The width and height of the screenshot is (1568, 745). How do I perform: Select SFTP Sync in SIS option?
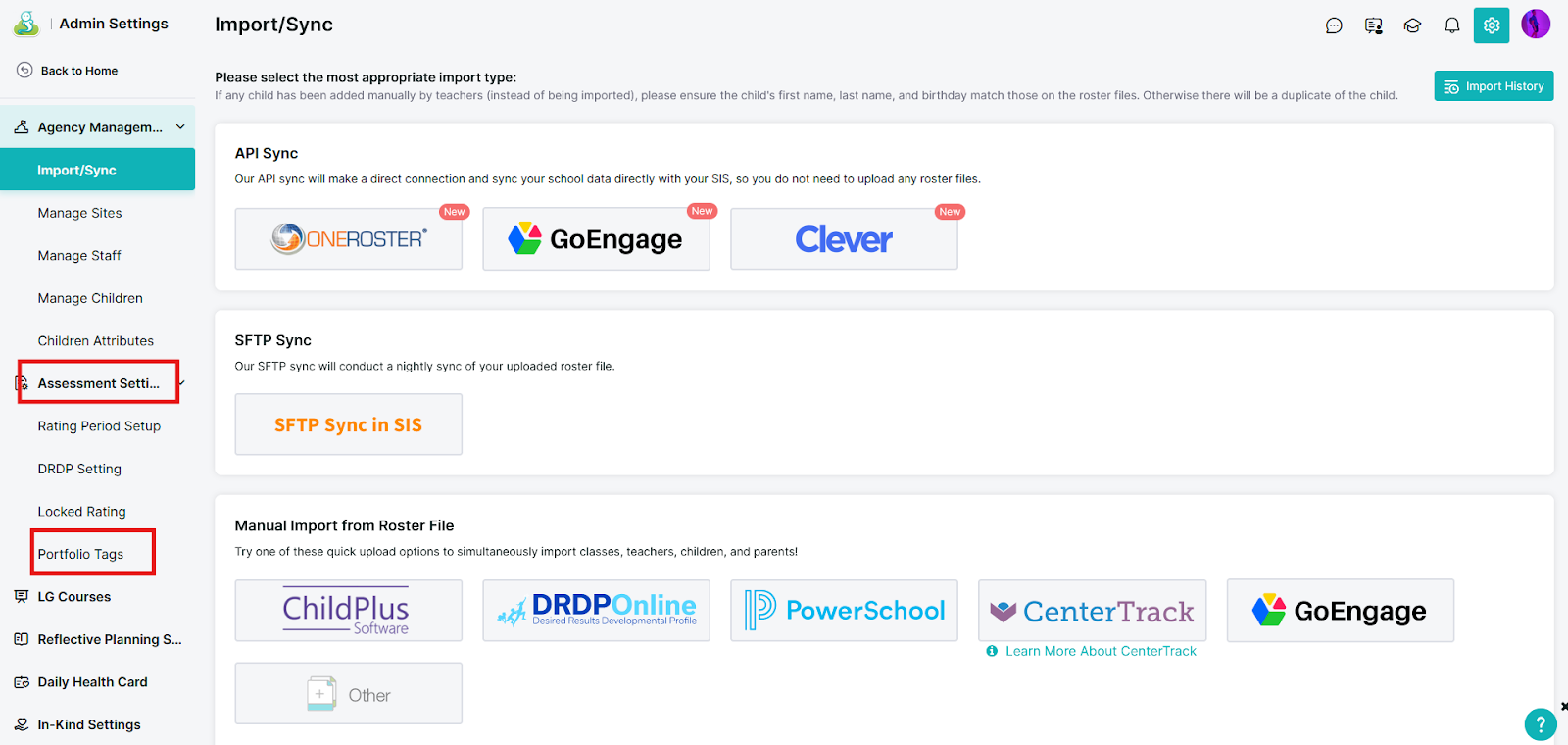348,424
